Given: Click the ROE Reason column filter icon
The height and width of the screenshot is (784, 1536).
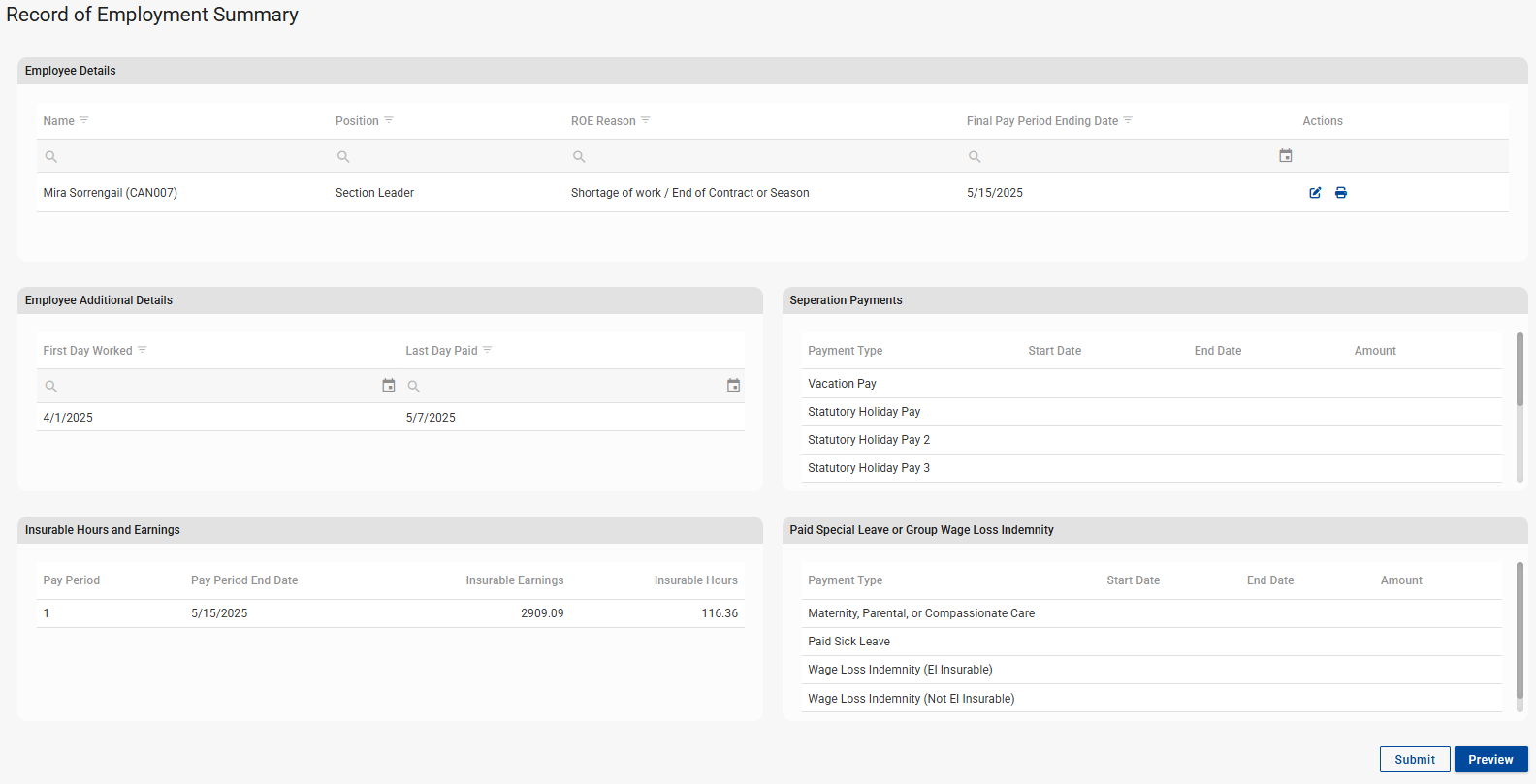Looking at the screenshot, I should (646, 120).
